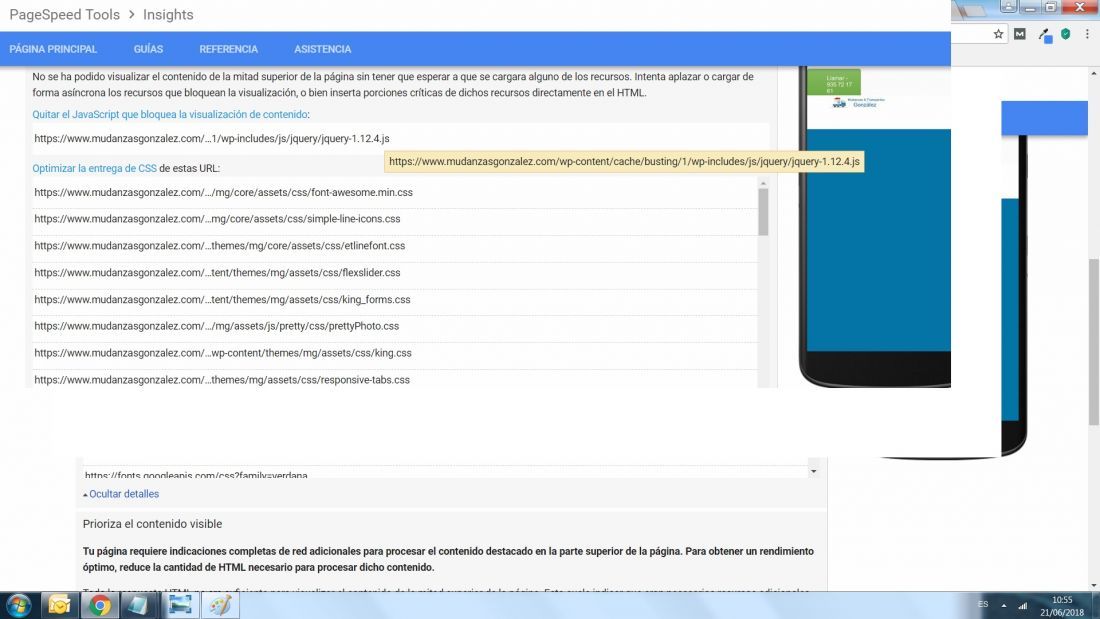The width and height of the screenshot is (1100, 619).
Task: Select the king.css URL row
Action: [x=394, y=353]
